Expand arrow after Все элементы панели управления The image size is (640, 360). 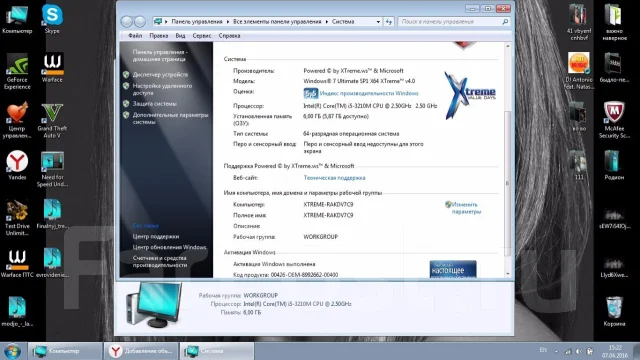327,22
